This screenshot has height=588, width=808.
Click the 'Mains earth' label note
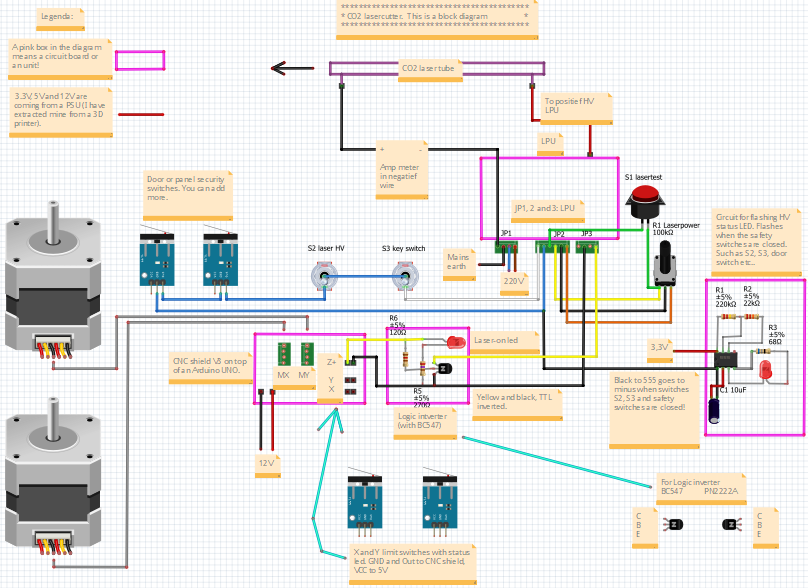tap(458, 264)
